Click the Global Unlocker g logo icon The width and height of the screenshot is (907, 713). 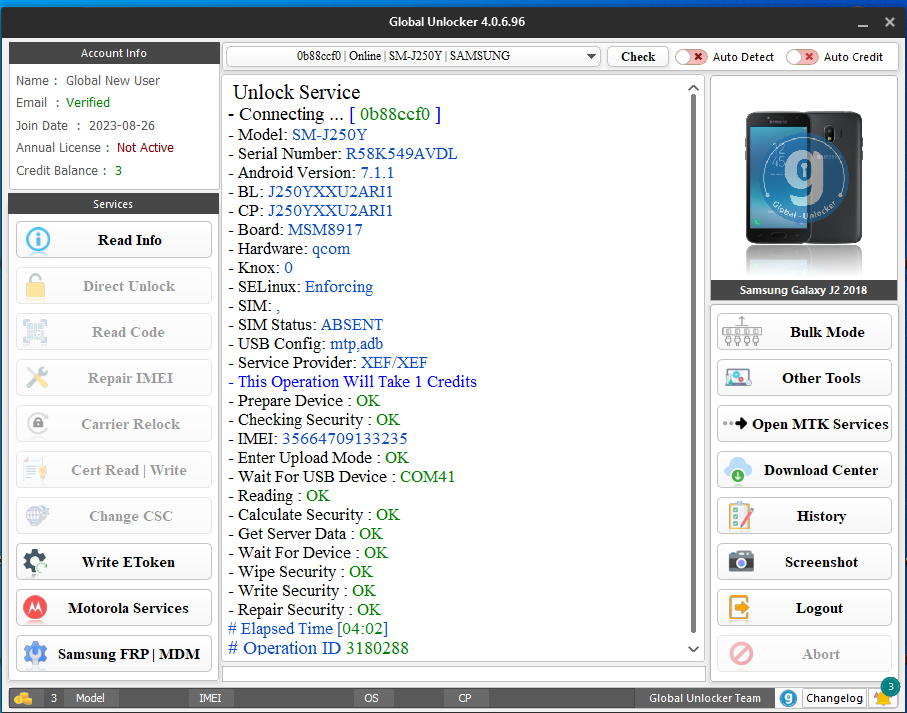788,698
